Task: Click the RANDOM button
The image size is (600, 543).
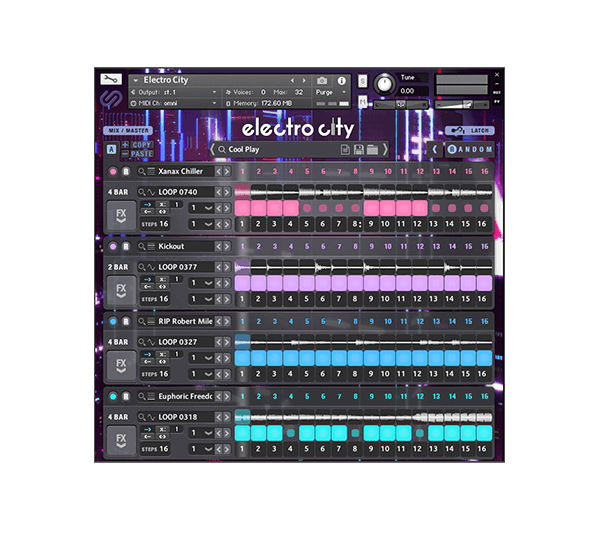Action: [470, 149]
